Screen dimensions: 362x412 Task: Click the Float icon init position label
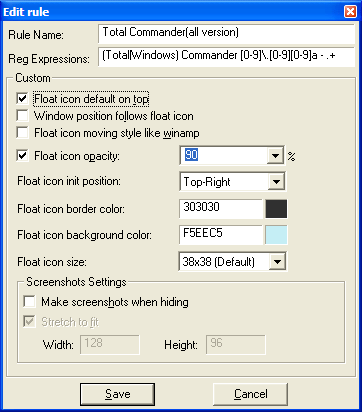point(69,181)
